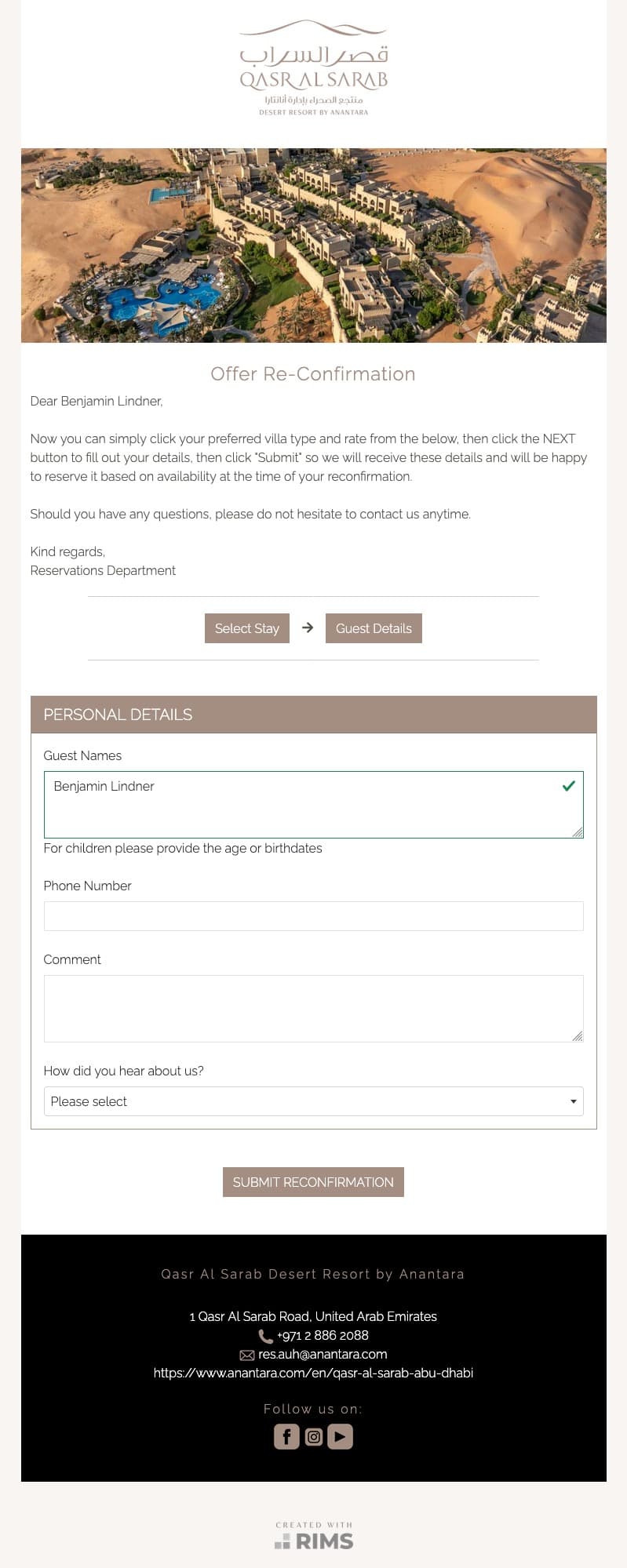Click the green checkmark in Guest Names
This screenshot has height=1568, width=627.
(569, 786)
